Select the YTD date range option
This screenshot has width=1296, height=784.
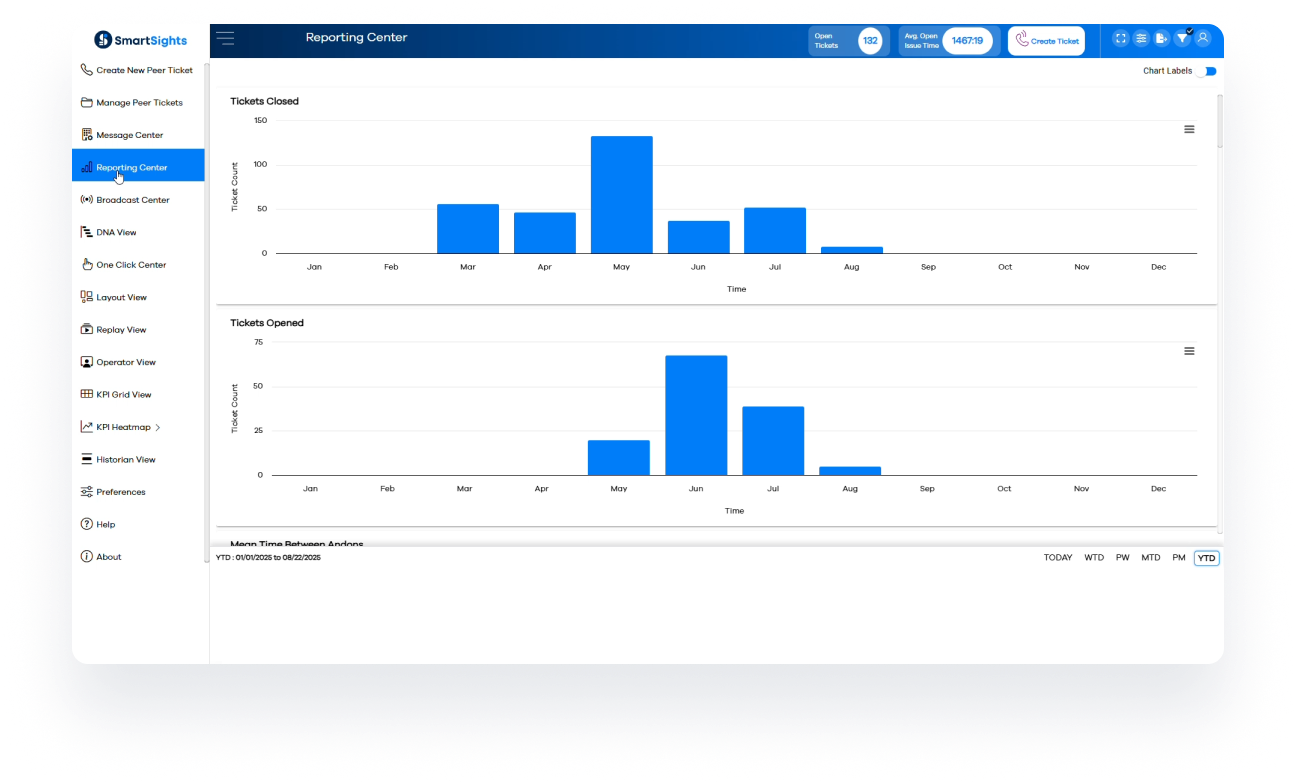pos(1206,558)
